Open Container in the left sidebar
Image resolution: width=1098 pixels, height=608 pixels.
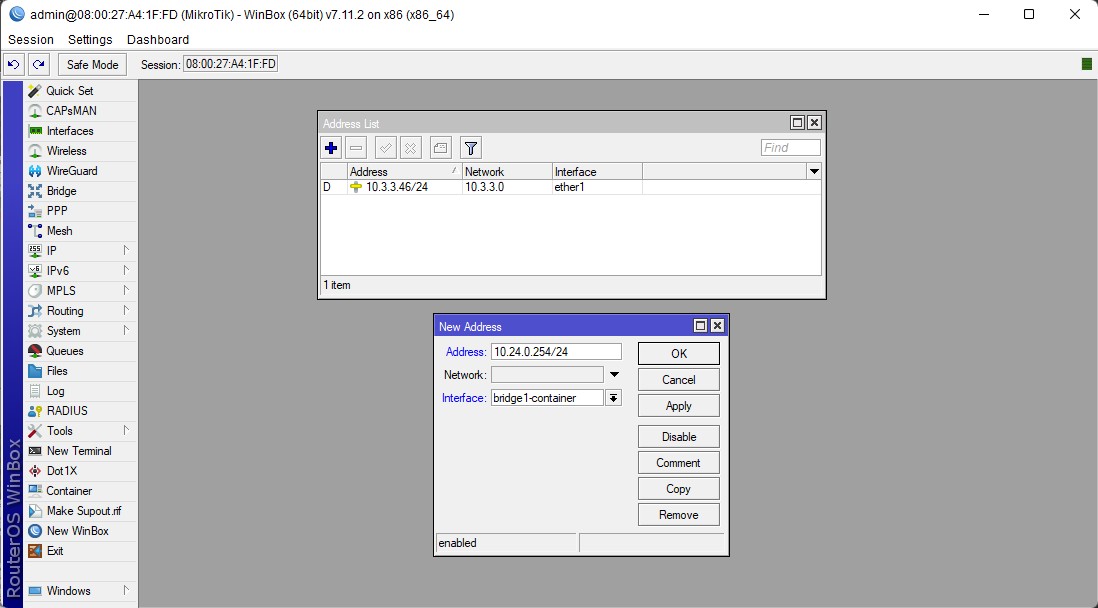point(68,491)
